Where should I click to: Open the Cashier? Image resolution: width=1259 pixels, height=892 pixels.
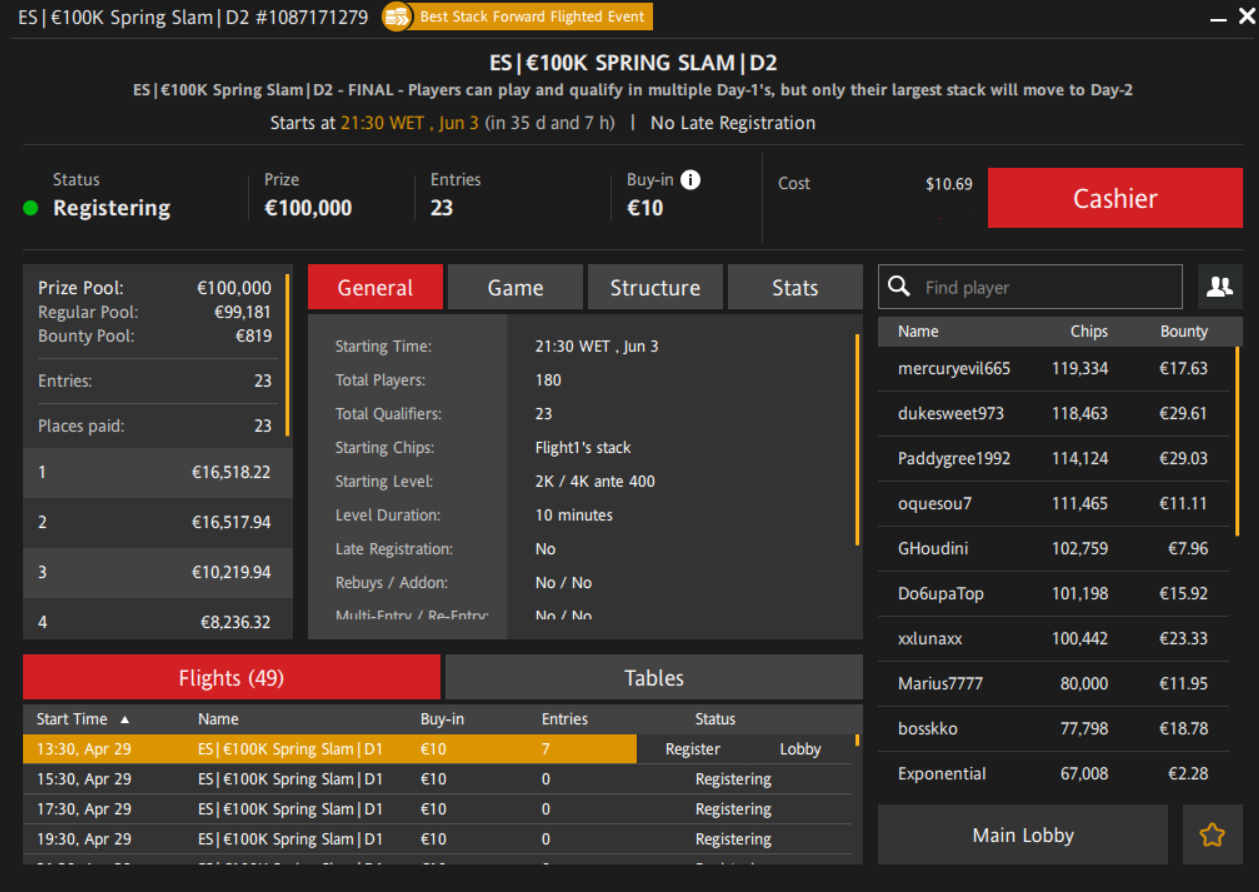point(1114,198)
